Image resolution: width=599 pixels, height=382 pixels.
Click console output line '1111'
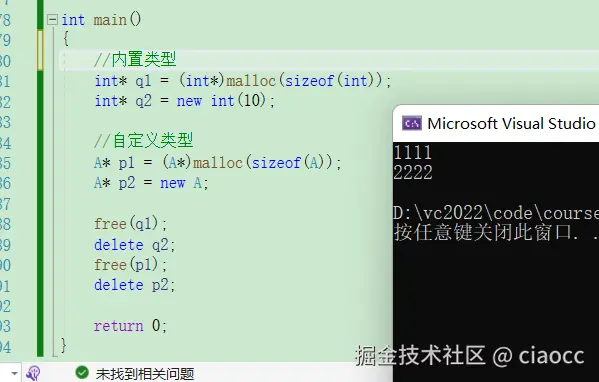(x=413, y=152)
